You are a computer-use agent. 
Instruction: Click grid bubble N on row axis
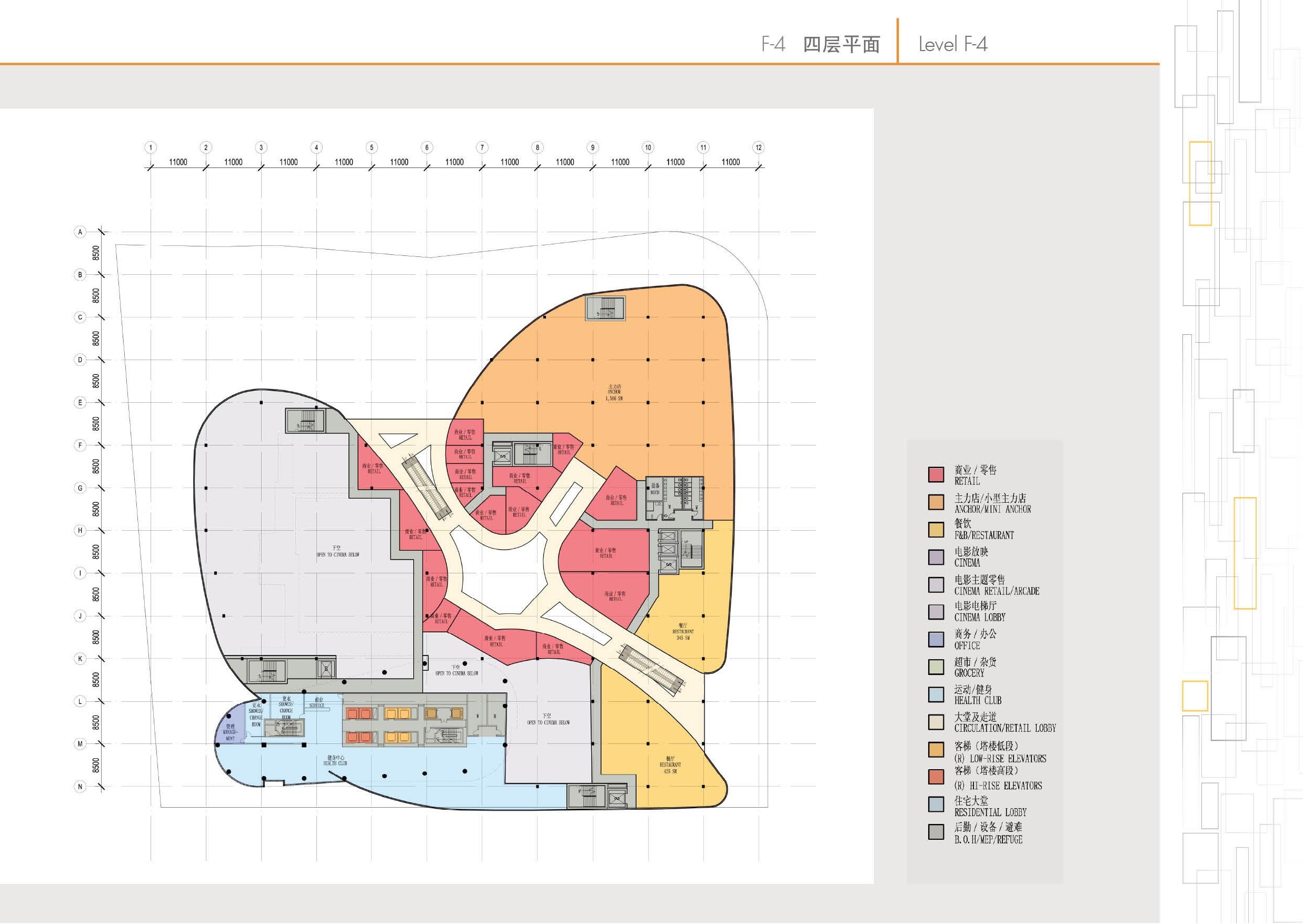79,786
